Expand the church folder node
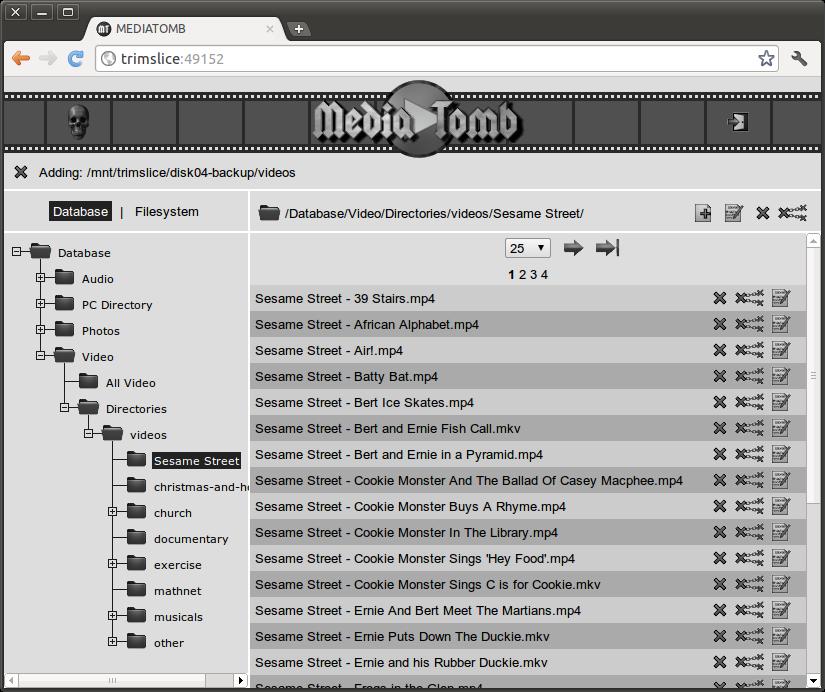This screenshot has height=692, width=825. coord(113,512)
